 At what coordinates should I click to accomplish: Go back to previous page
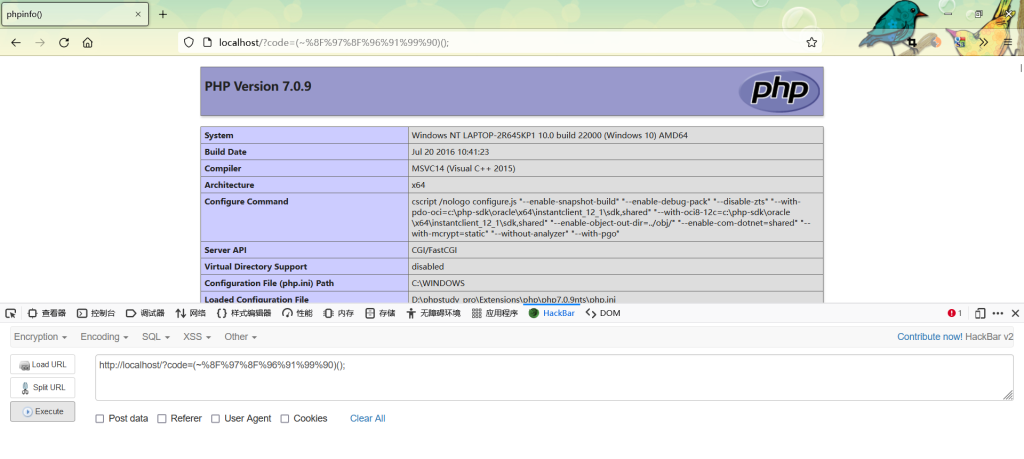click(x=16, y=43)
